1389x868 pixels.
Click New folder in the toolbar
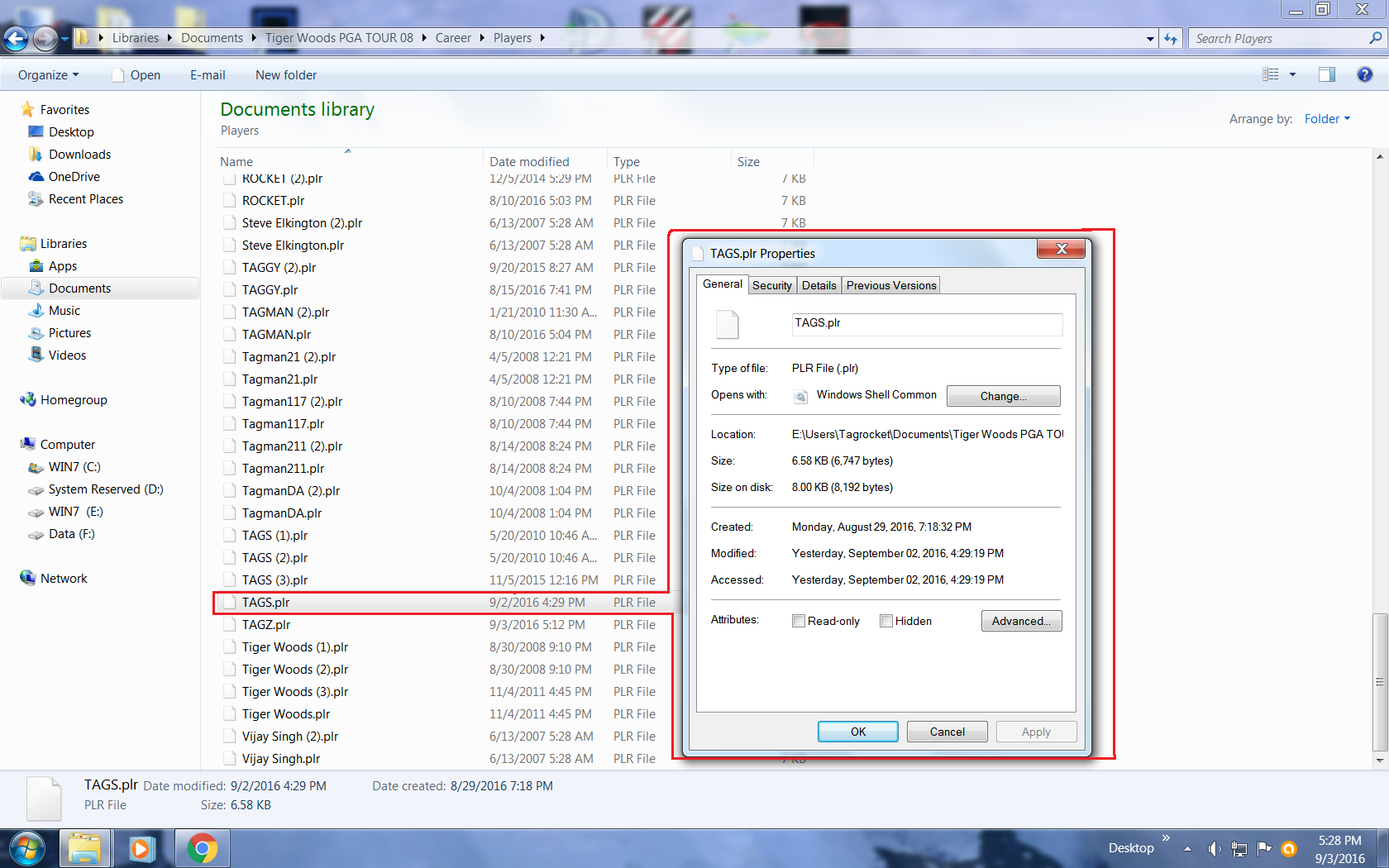click(x=286, y=75)
